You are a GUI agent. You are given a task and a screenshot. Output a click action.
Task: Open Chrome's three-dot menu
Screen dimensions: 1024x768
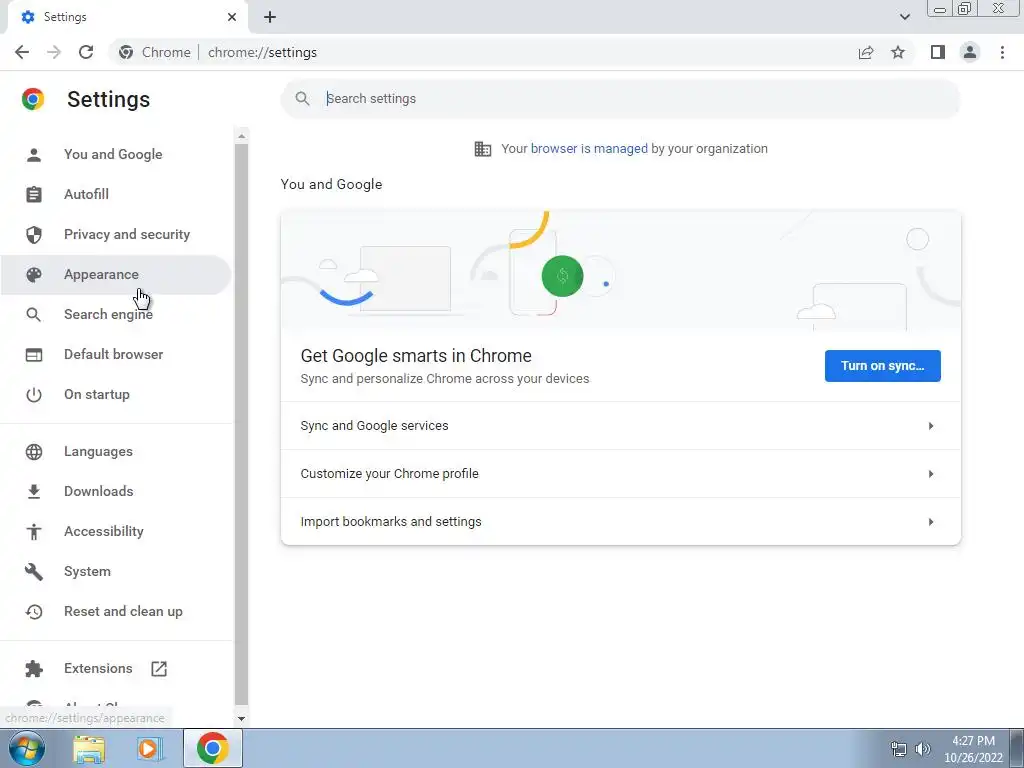tap(1002, 52)
